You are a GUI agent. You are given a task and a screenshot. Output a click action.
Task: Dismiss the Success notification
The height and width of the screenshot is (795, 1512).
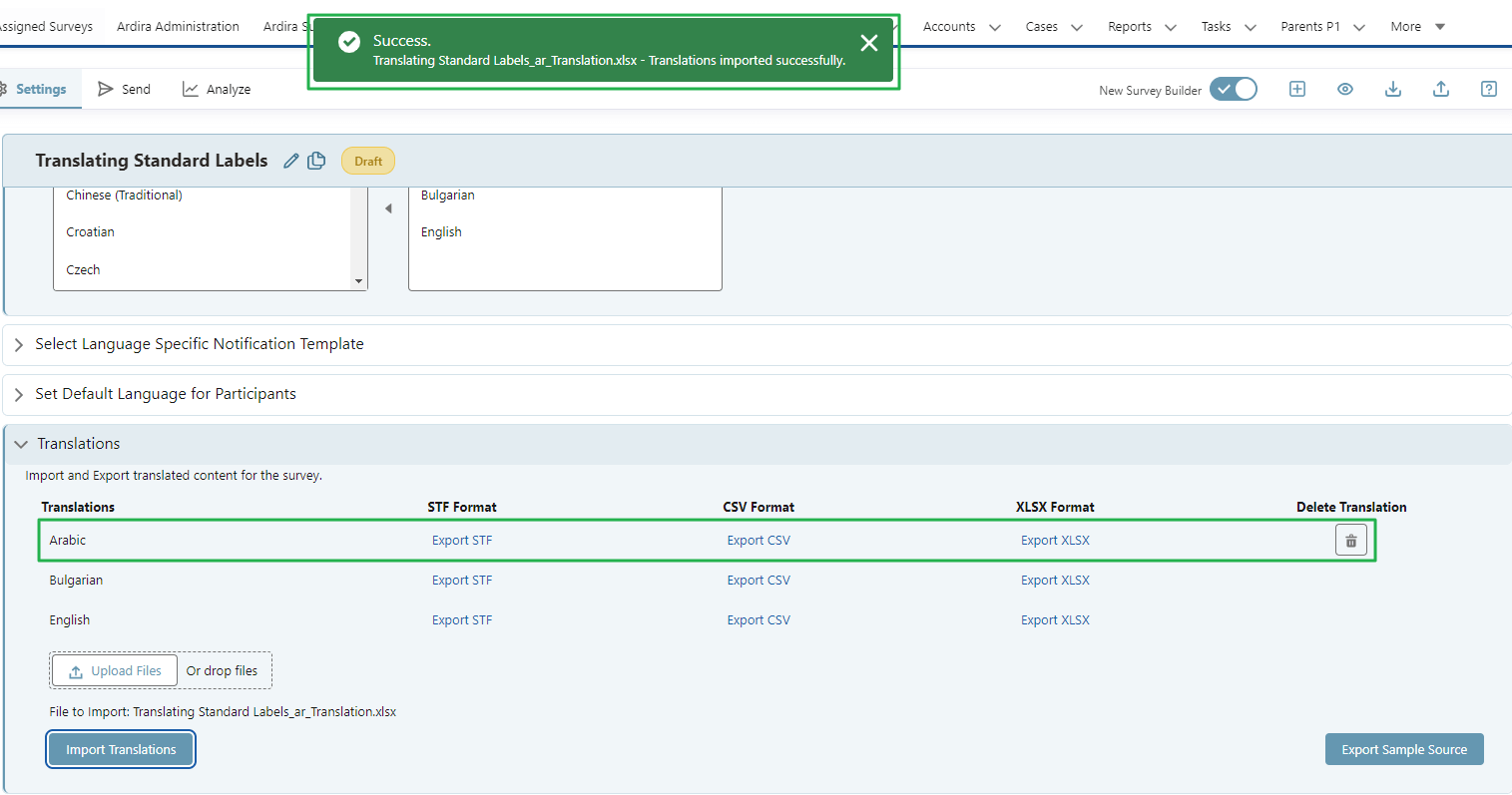tap(868, 43)
